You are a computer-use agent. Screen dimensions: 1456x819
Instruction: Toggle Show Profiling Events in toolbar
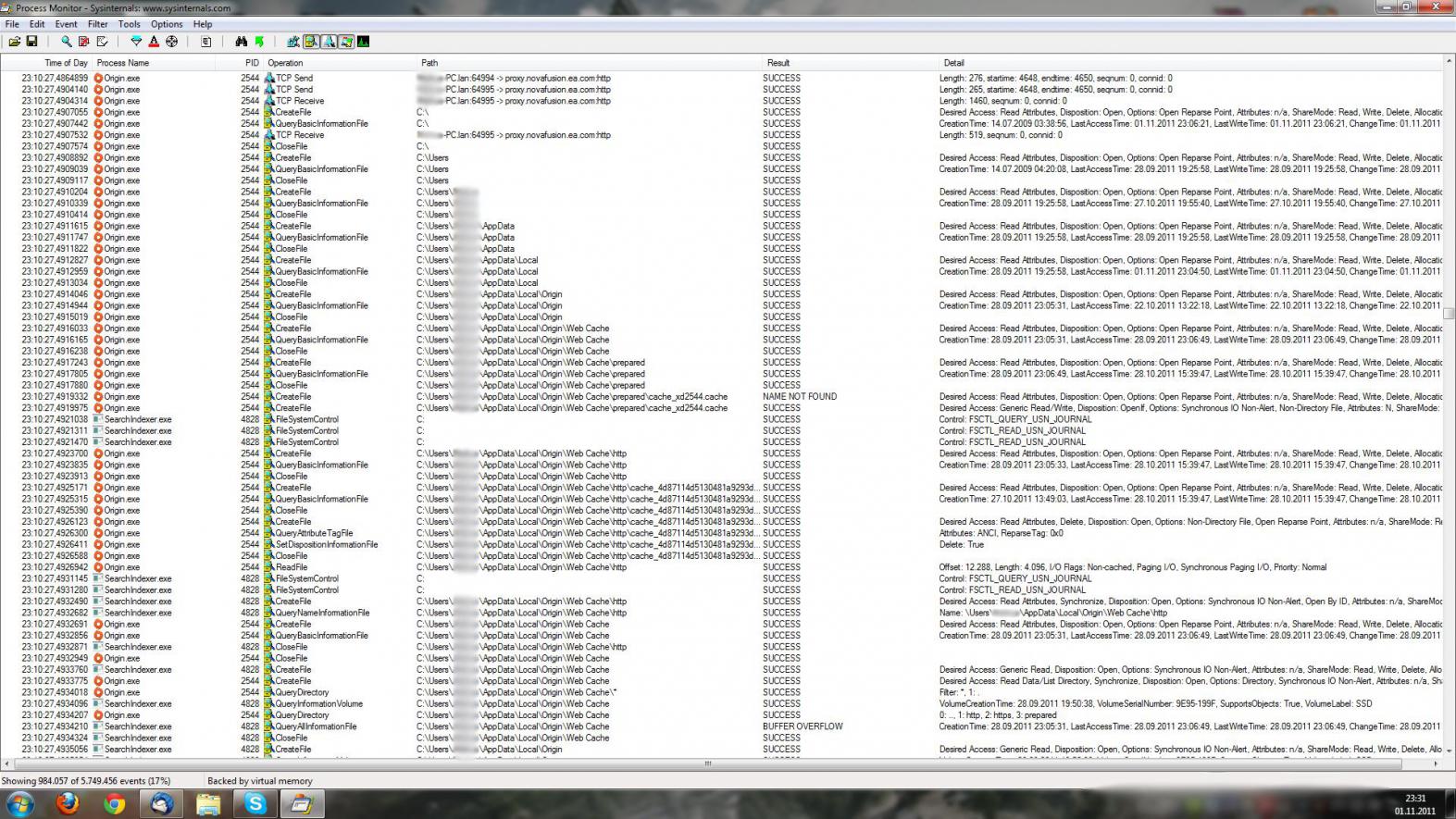364,42
